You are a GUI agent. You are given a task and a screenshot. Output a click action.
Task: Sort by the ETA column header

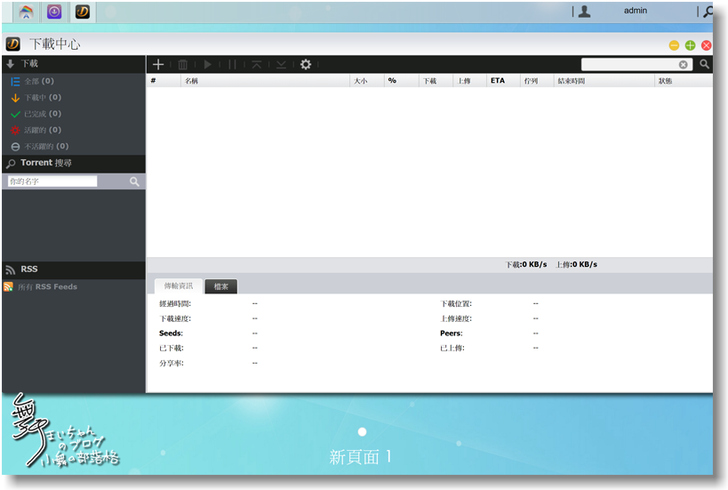point(503,81)
